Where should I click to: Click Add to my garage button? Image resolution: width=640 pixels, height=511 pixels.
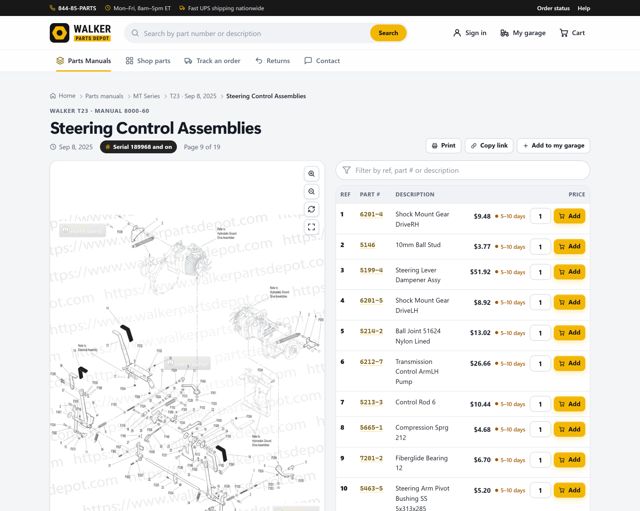[553, 146]
